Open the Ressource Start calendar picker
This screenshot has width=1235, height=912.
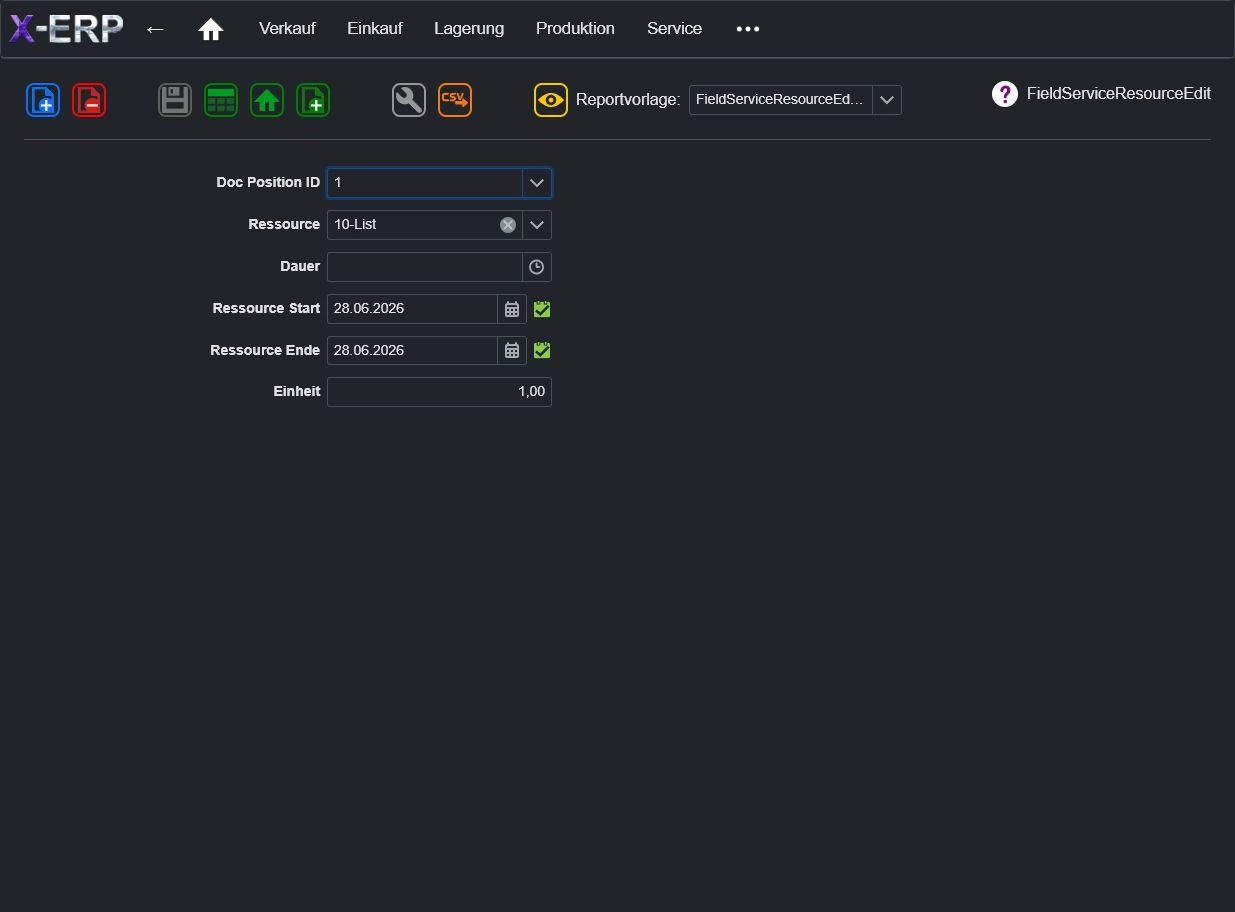(x=512, y=309)
